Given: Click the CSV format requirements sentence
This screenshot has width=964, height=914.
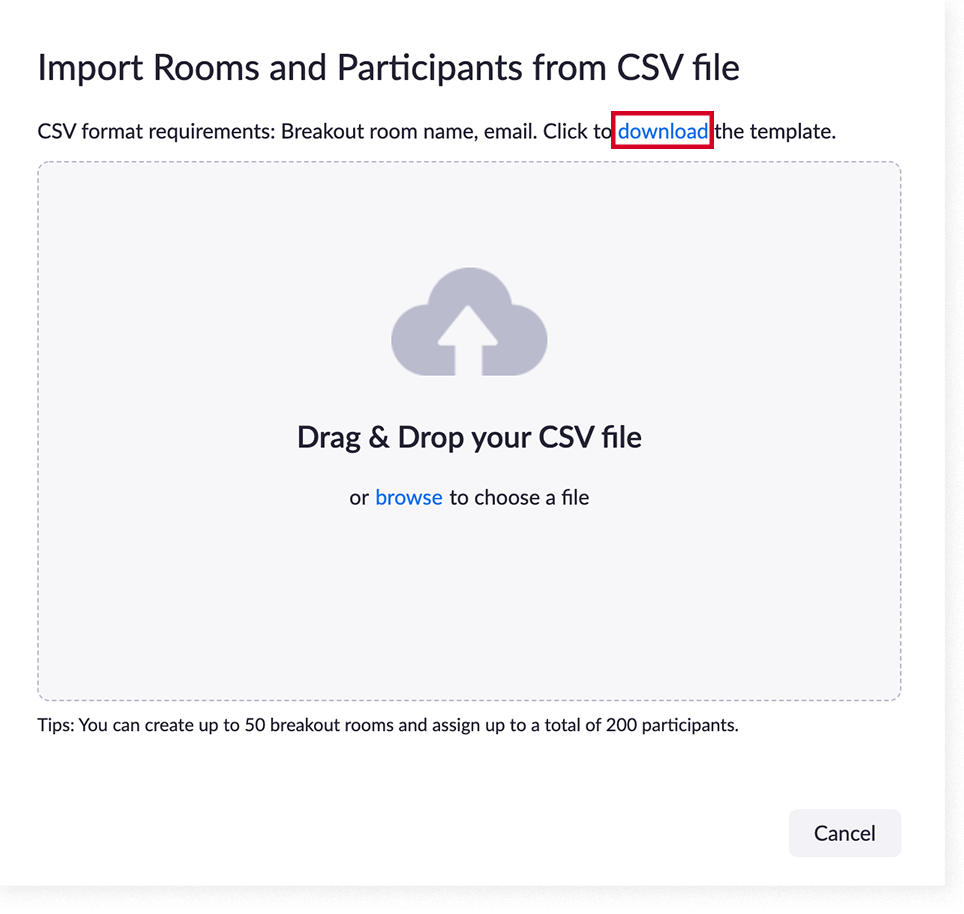Looking at the screenshot, I should [x=300, y=131].
